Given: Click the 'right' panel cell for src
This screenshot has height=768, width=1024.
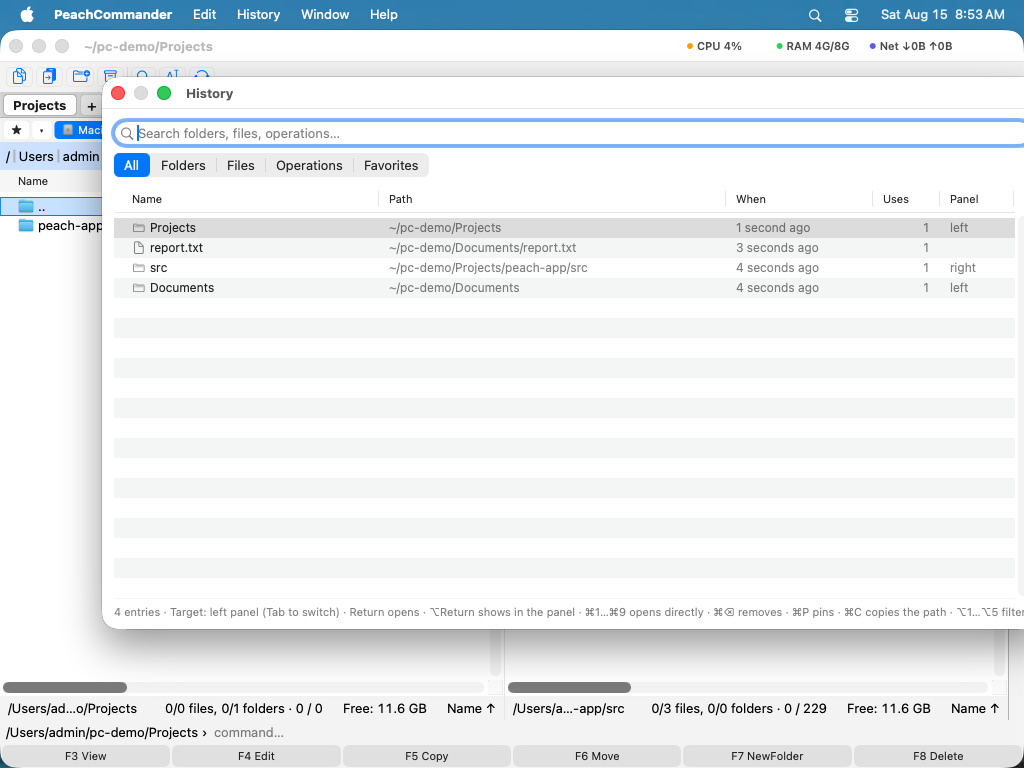Looking at the screenshot, I should click(963, 268).
